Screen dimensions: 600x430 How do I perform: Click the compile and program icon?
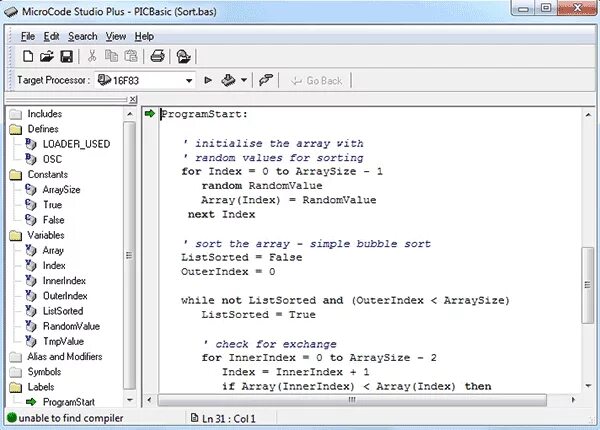[x=228, y=80]
